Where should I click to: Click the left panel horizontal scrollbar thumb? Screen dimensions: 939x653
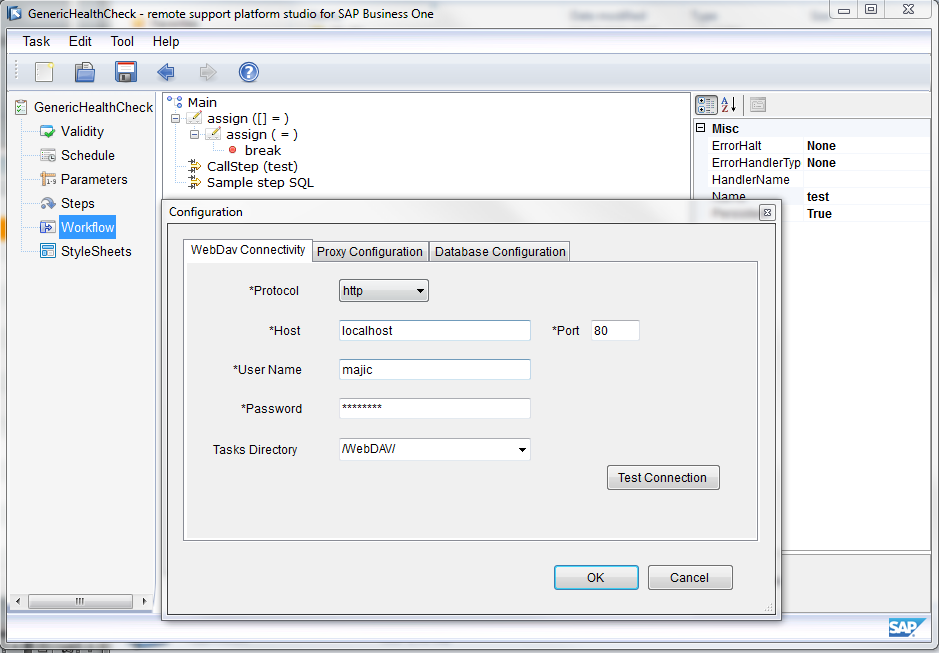click(x=80, y=601)
